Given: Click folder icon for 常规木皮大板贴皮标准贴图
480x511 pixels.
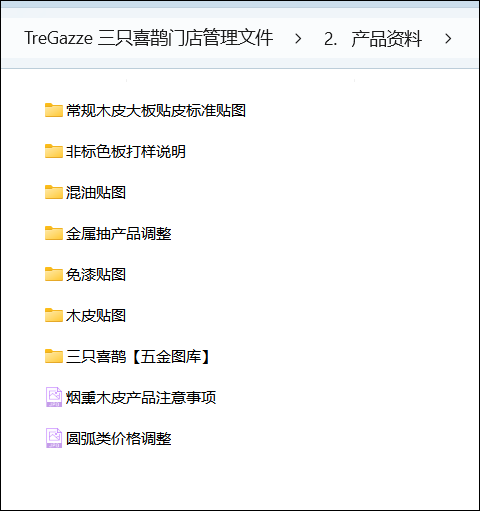Looking at the screenshot, I should [54, 110].
